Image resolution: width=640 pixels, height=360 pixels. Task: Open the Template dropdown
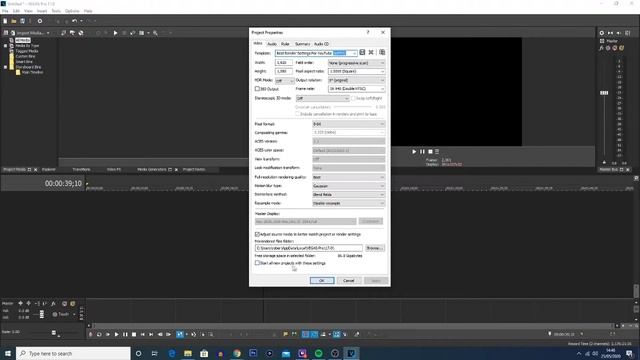354,53
